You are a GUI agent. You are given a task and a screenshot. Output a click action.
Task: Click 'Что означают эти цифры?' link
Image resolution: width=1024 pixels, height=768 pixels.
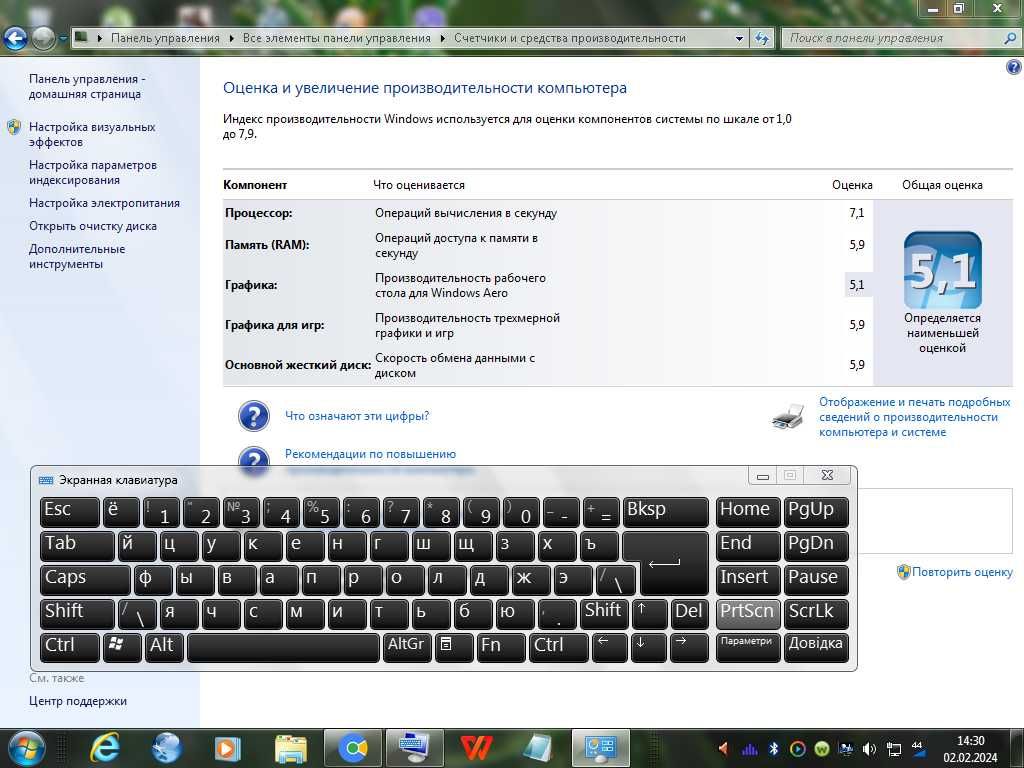357,416
